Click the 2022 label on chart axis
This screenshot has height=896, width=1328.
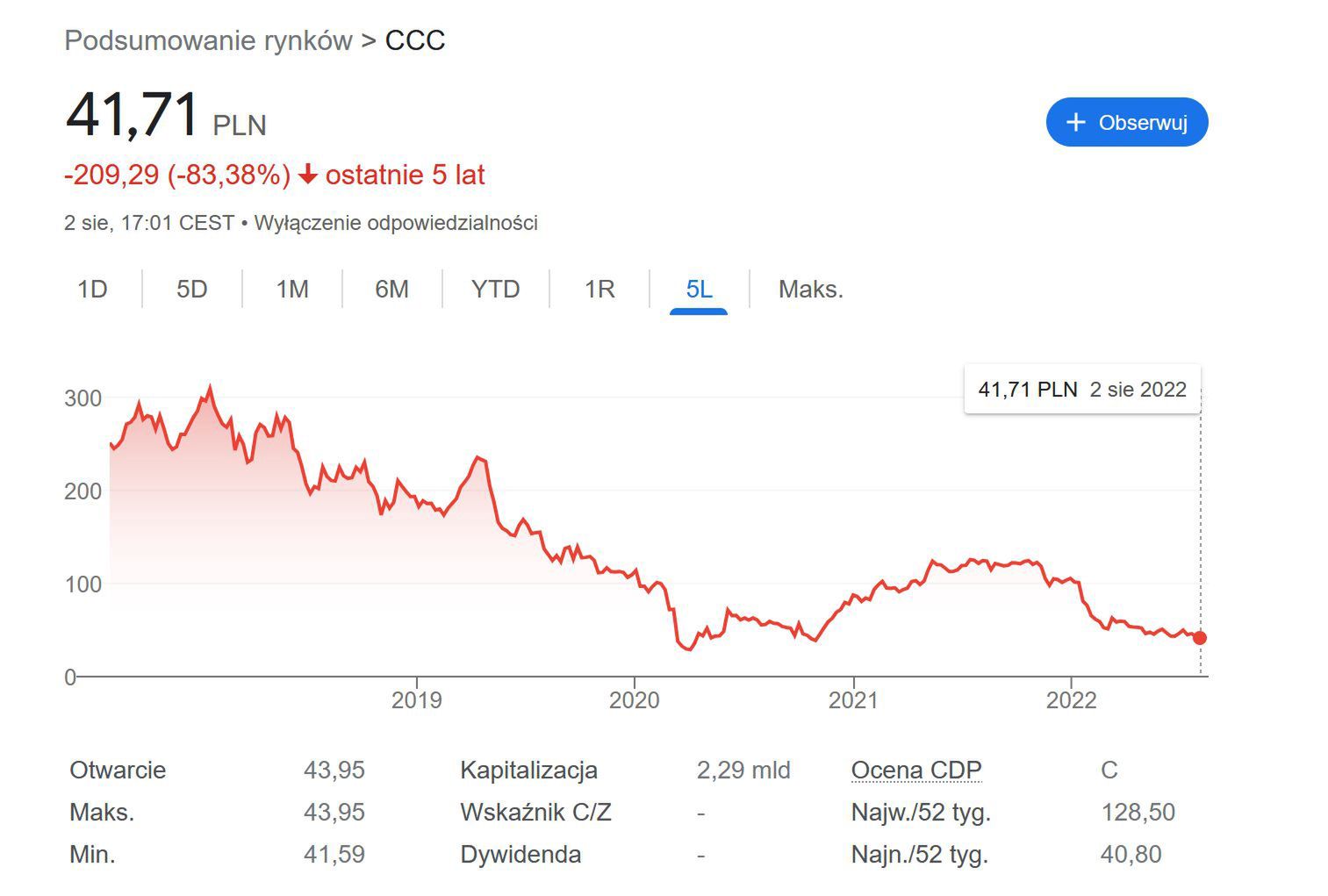(x=1071, y=699)
